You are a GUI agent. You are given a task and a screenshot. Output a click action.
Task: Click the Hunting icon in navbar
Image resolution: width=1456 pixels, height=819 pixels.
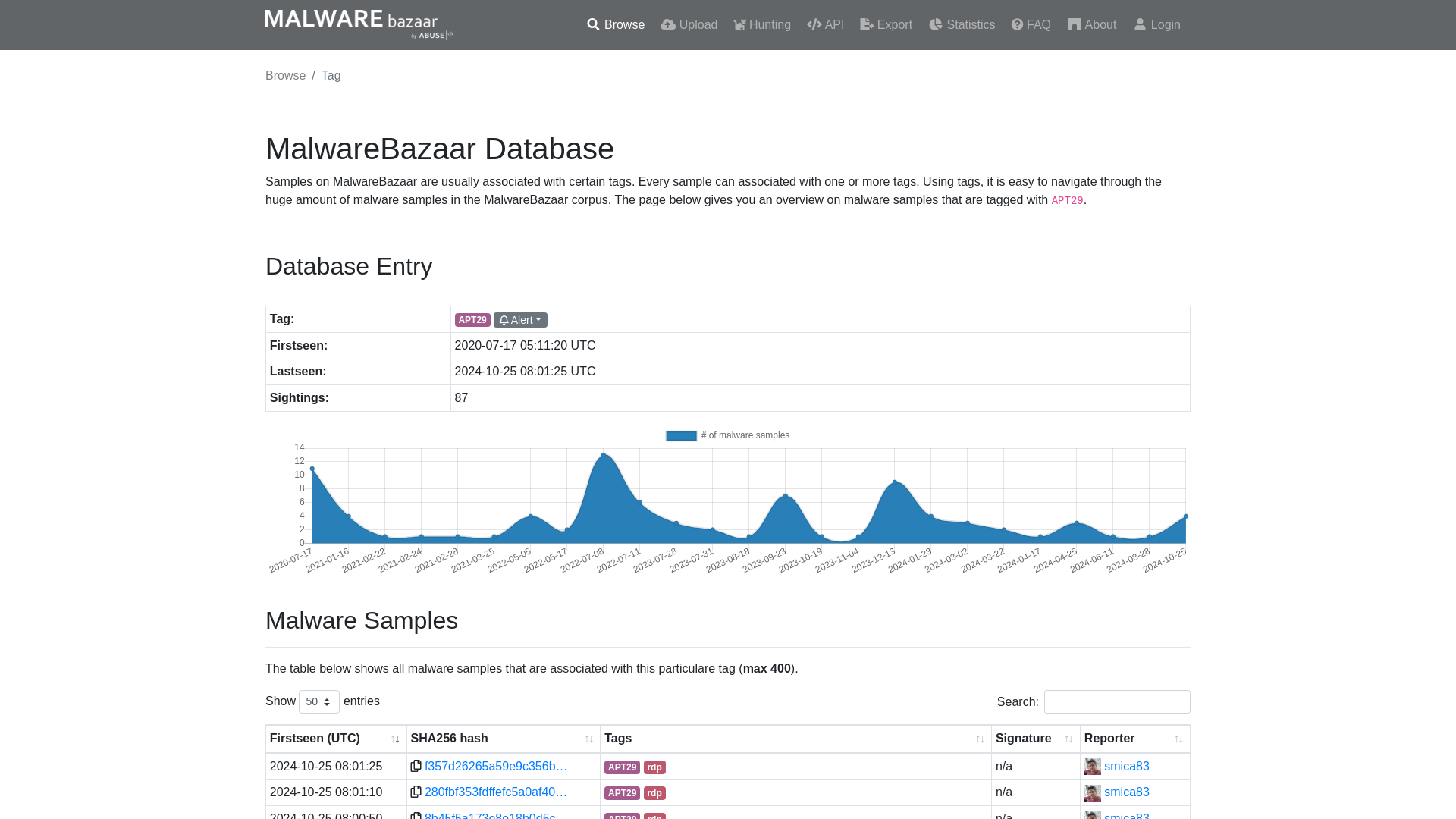coord(740,25)
